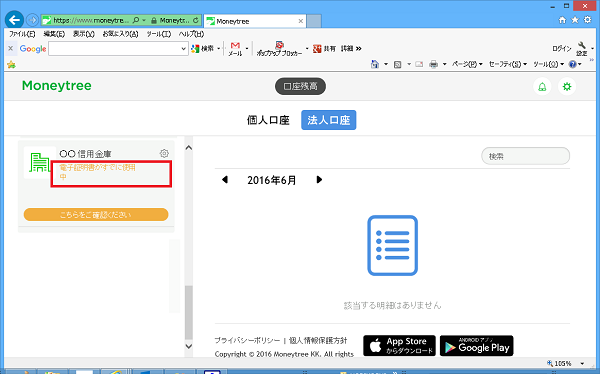The height and width of the screenshot is (374, 600).
Task: Click the ポップアップ ブロッカー icon
Action: point(279,49)
